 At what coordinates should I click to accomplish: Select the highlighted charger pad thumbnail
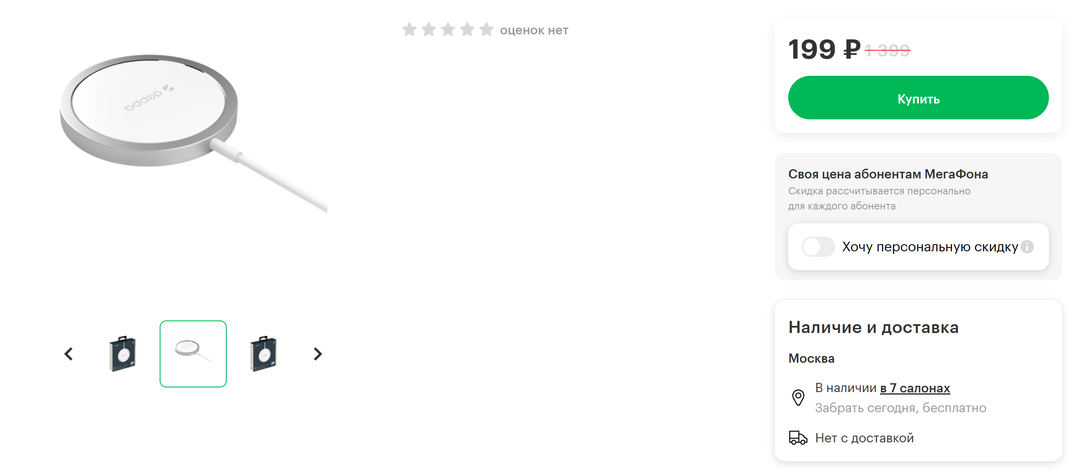click(193, 353)
